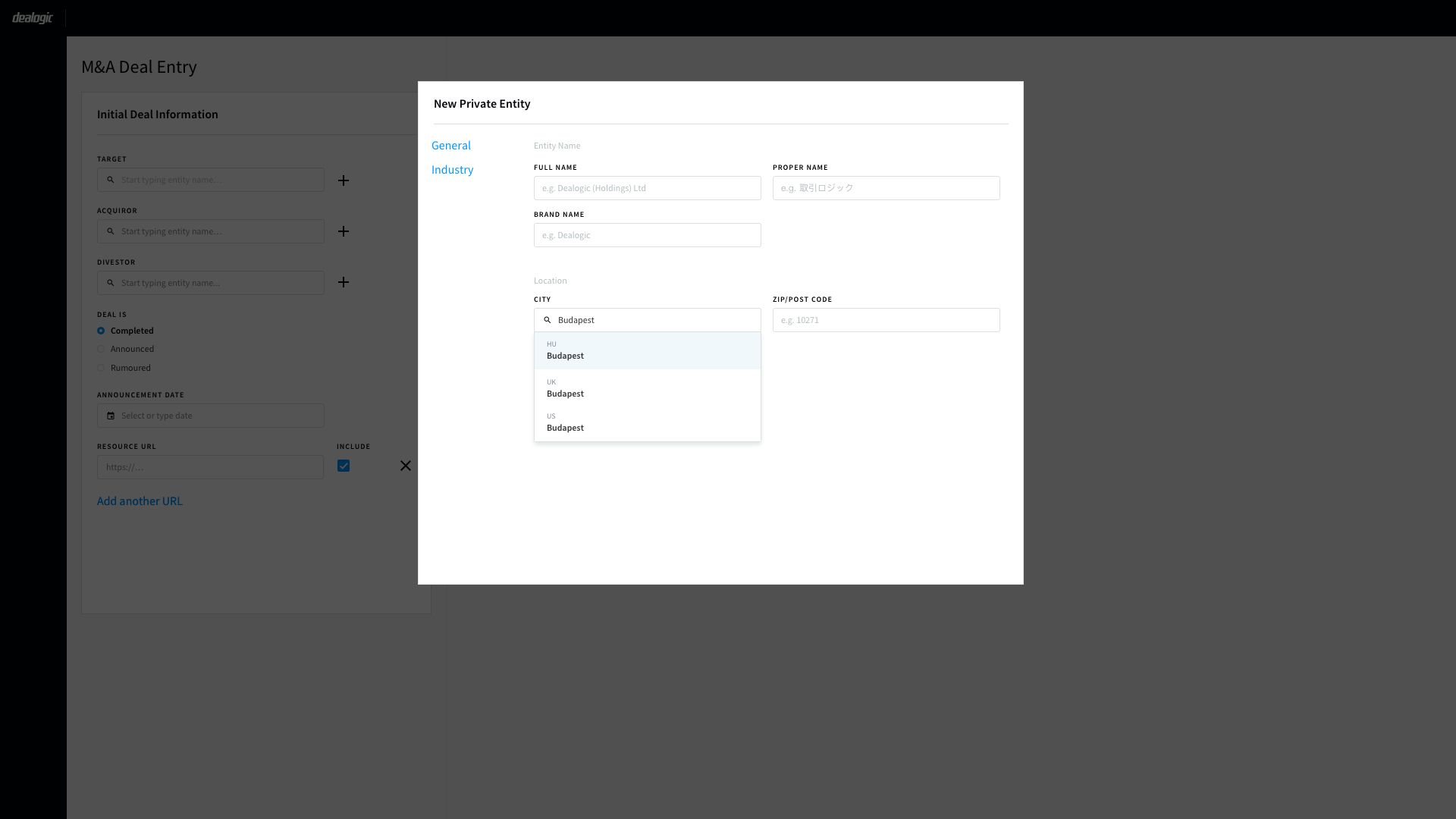This screenshot has width=1456, height=819.
Task: Open the General section
Action: (x=450, y=146)
